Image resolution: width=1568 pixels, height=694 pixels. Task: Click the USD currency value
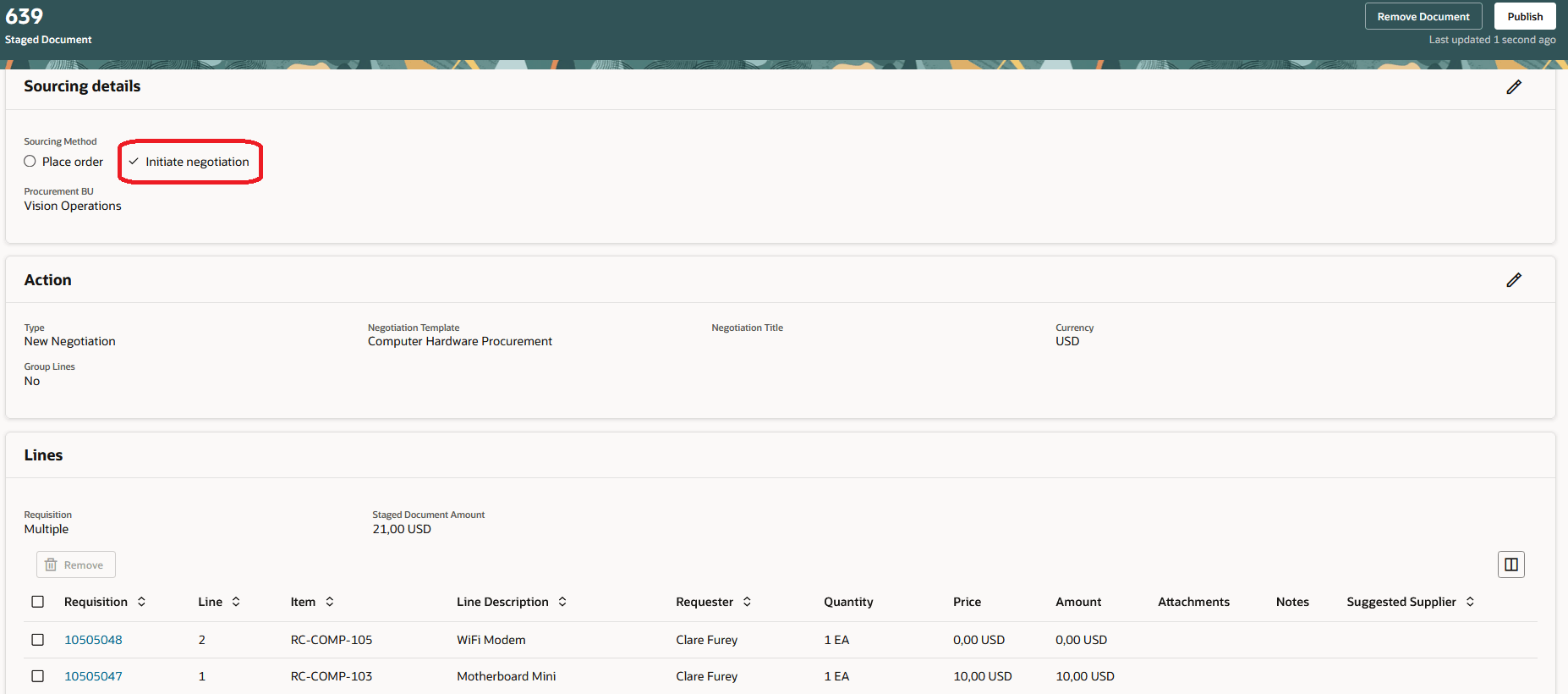click(x=1067, y=341)
